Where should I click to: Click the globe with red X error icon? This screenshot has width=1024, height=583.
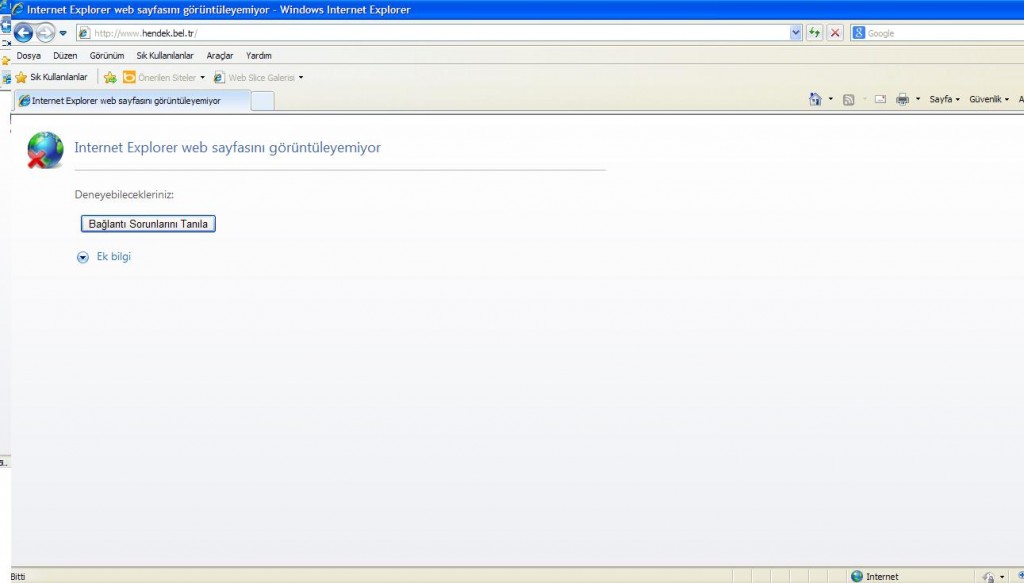[45, 150]
